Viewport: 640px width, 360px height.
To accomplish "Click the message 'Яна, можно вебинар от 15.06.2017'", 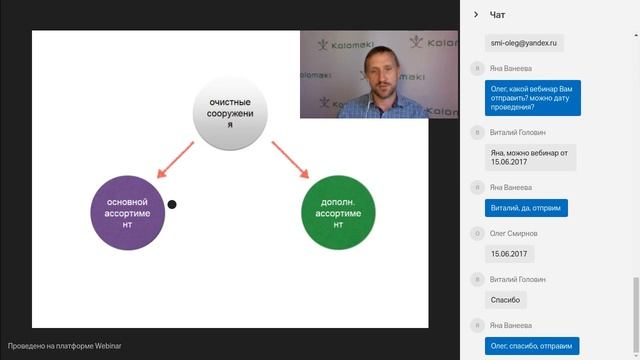I will point(530,158).
